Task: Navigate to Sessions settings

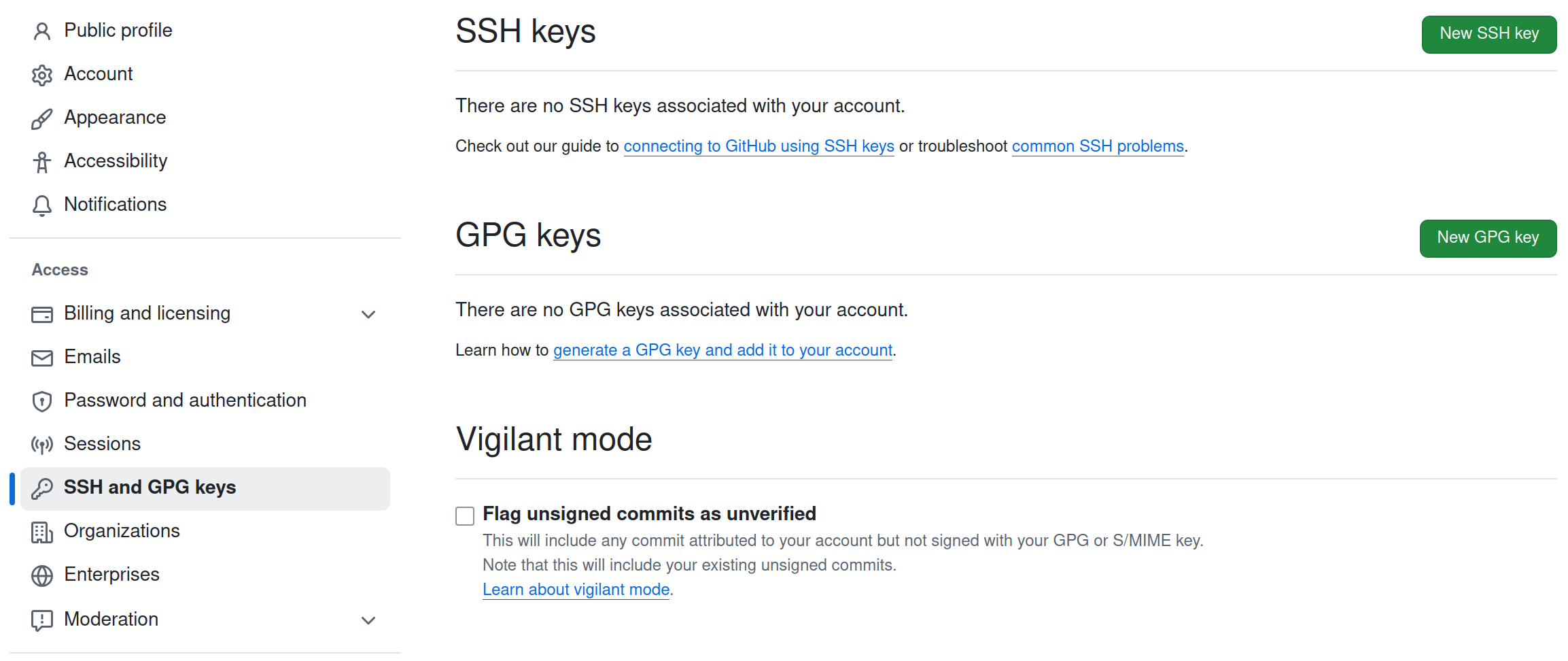Action: (103, 444)
